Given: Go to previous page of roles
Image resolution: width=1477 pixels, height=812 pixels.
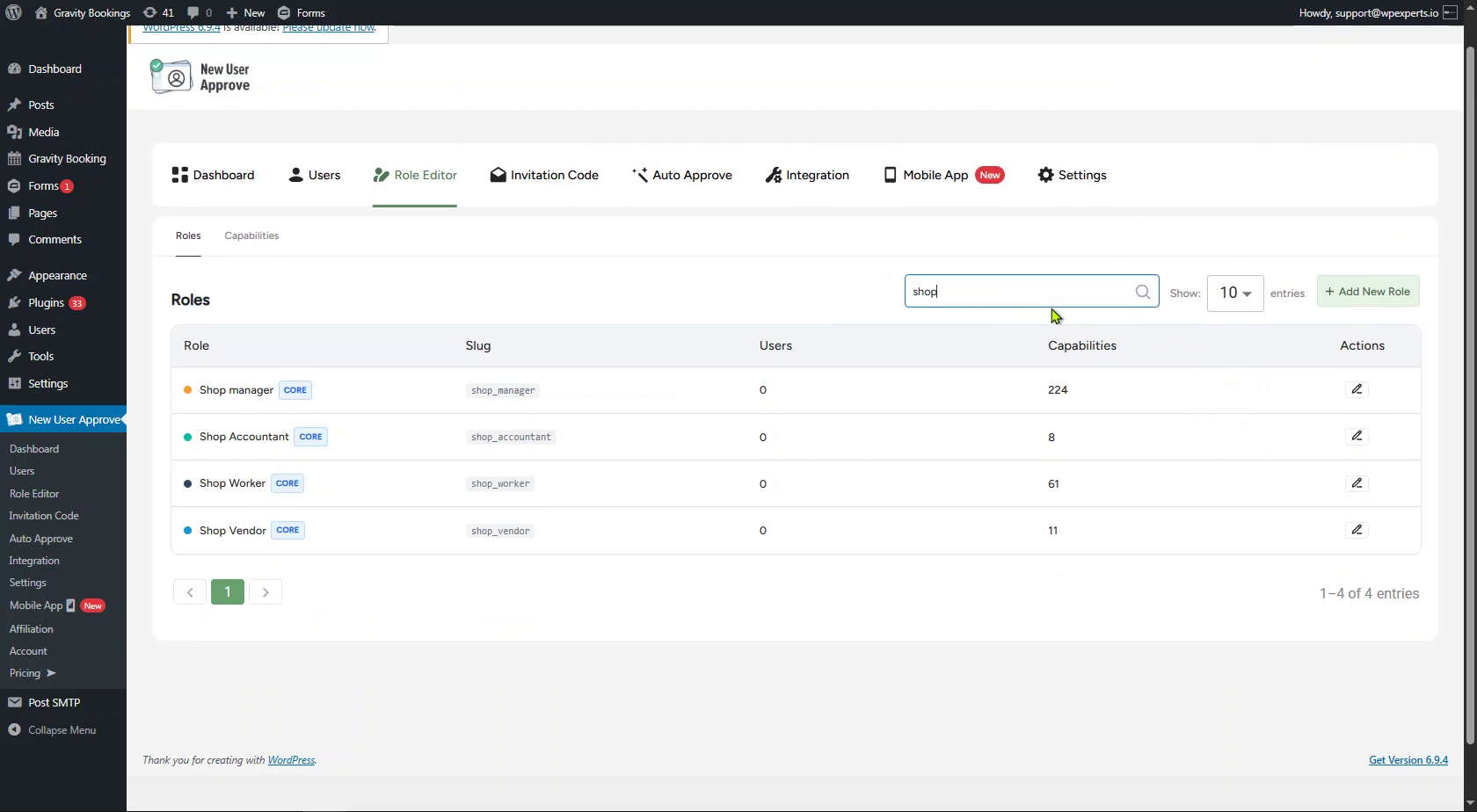Looking at the screenshot, I should [x=190, y=592].
